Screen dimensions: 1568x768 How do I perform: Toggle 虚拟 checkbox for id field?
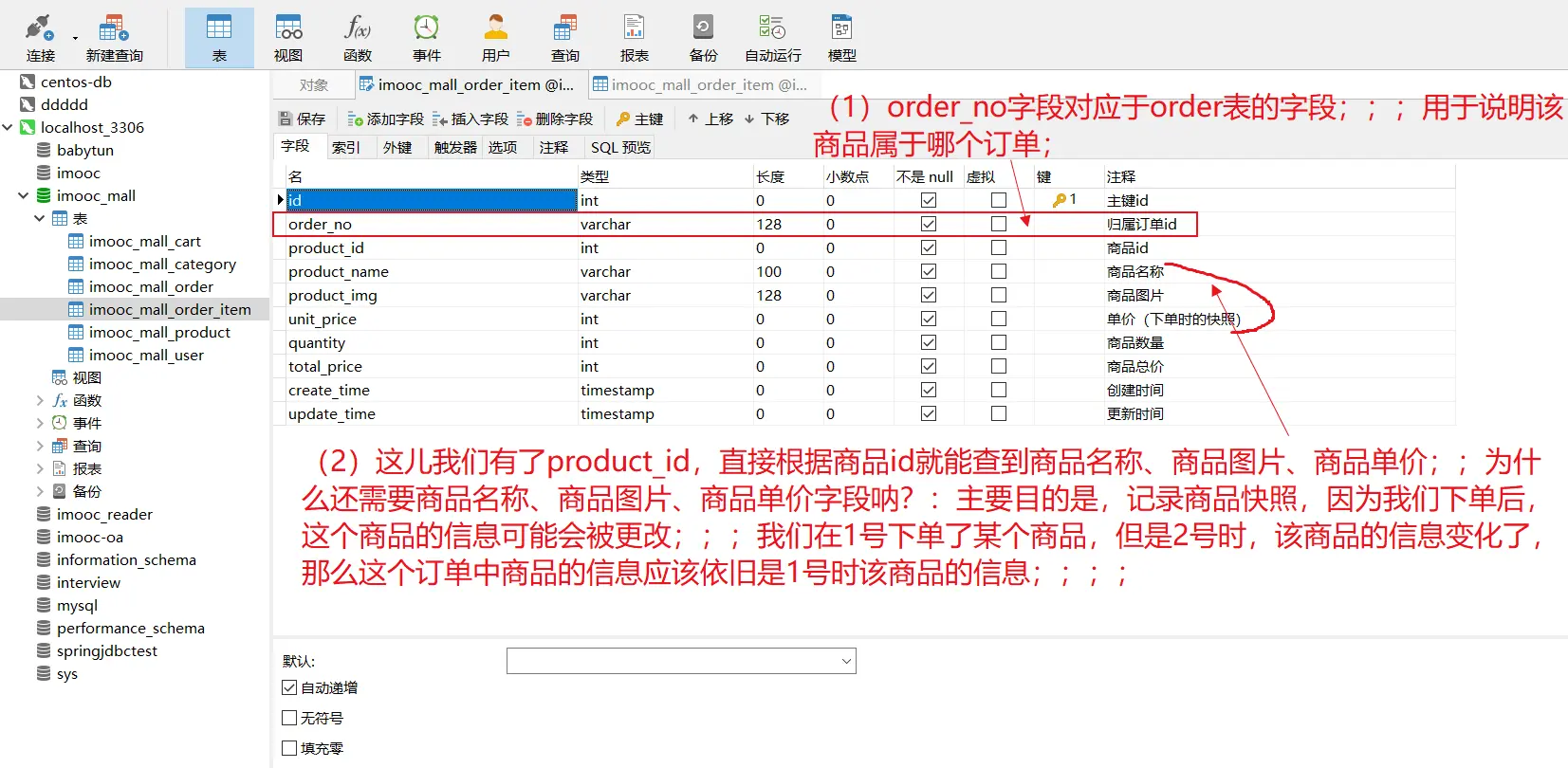coord(999,200)
